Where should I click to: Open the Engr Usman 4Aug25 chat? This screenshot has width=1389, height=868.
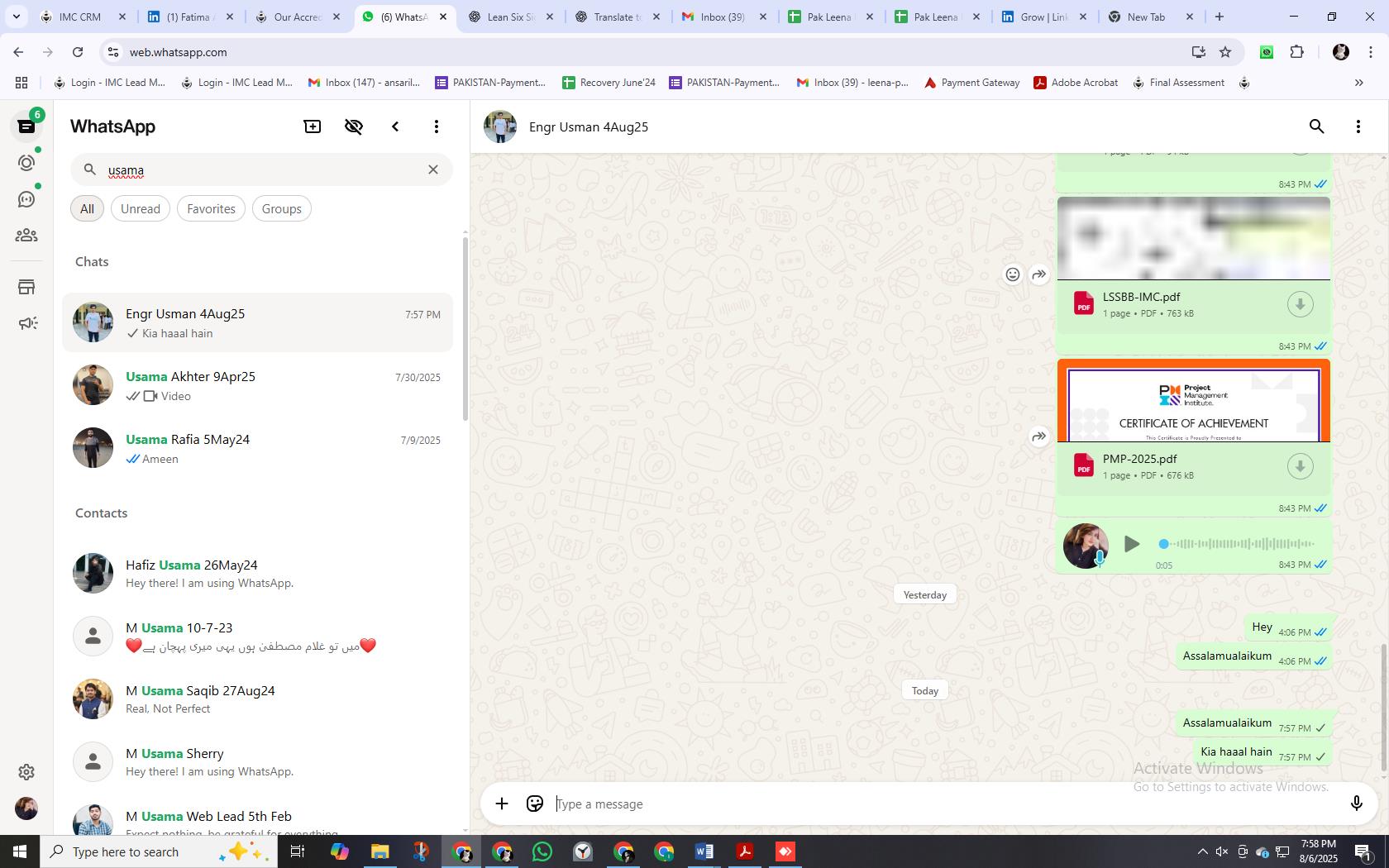point(257,322)
